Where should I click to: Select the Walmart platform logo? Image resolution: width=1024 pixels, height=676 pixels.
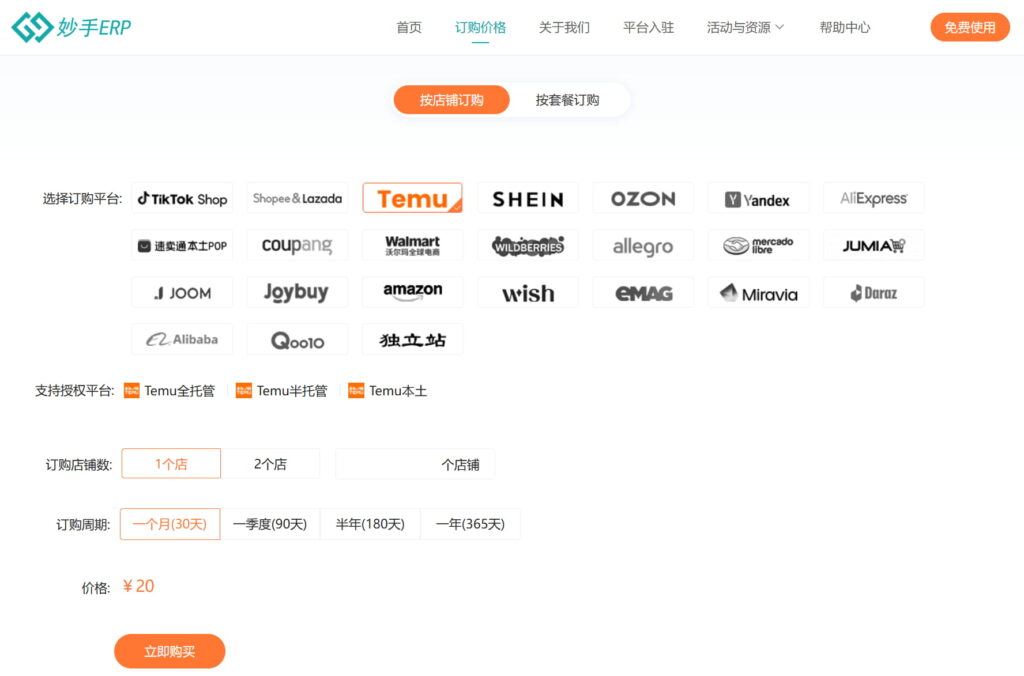click(x=412, y=245)
